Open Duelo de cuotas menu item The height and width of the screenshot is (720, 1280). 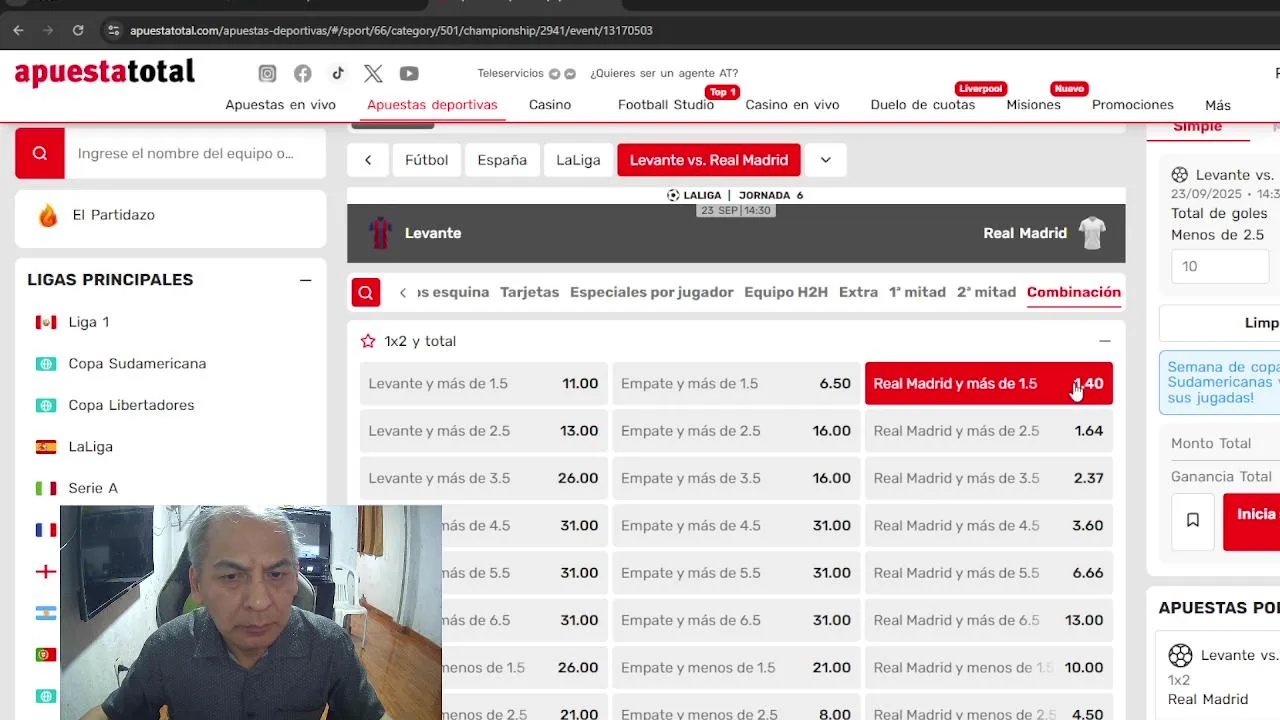923,105
